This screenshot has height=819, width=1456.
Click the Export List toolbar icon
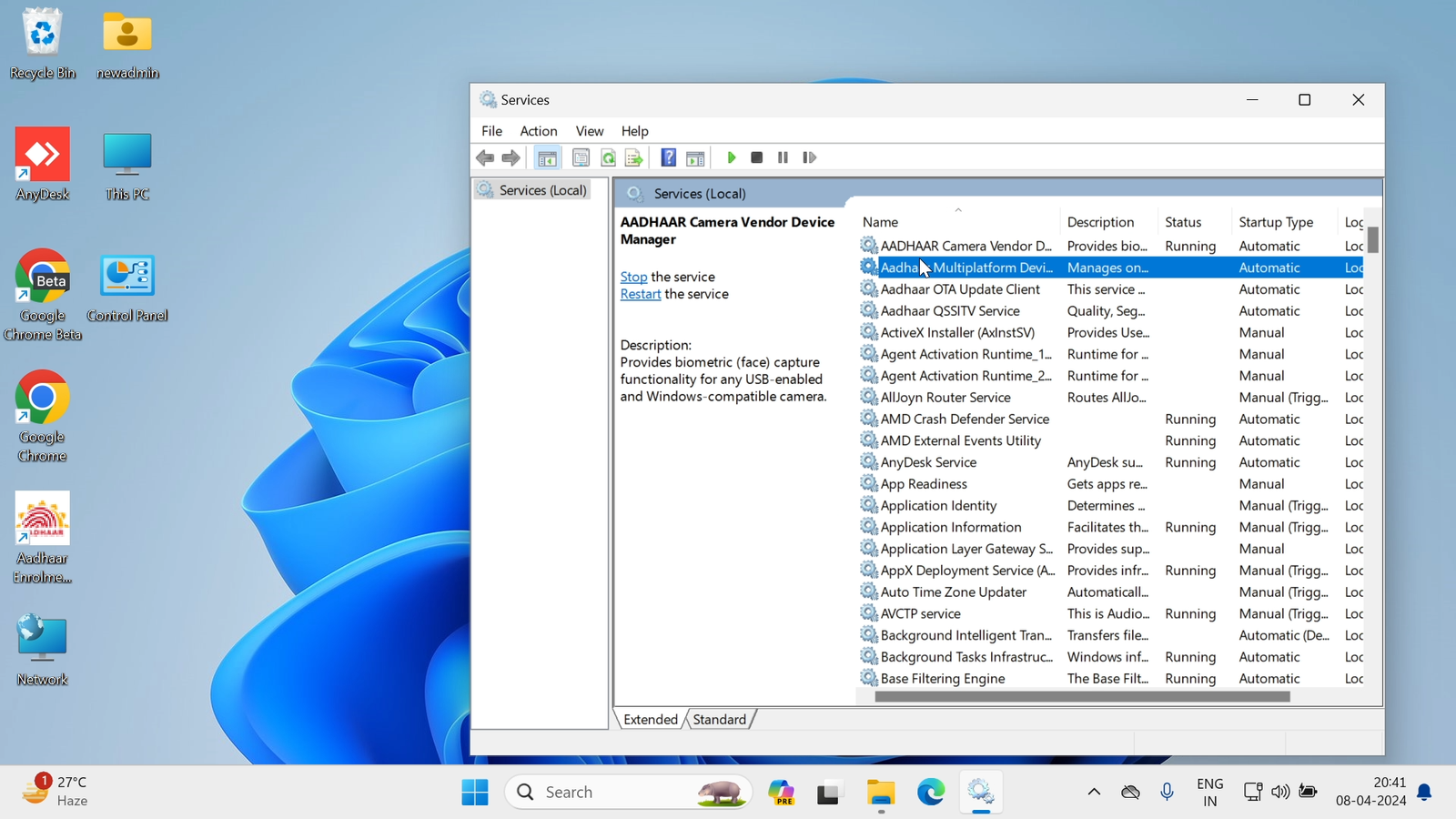point(634,158)
